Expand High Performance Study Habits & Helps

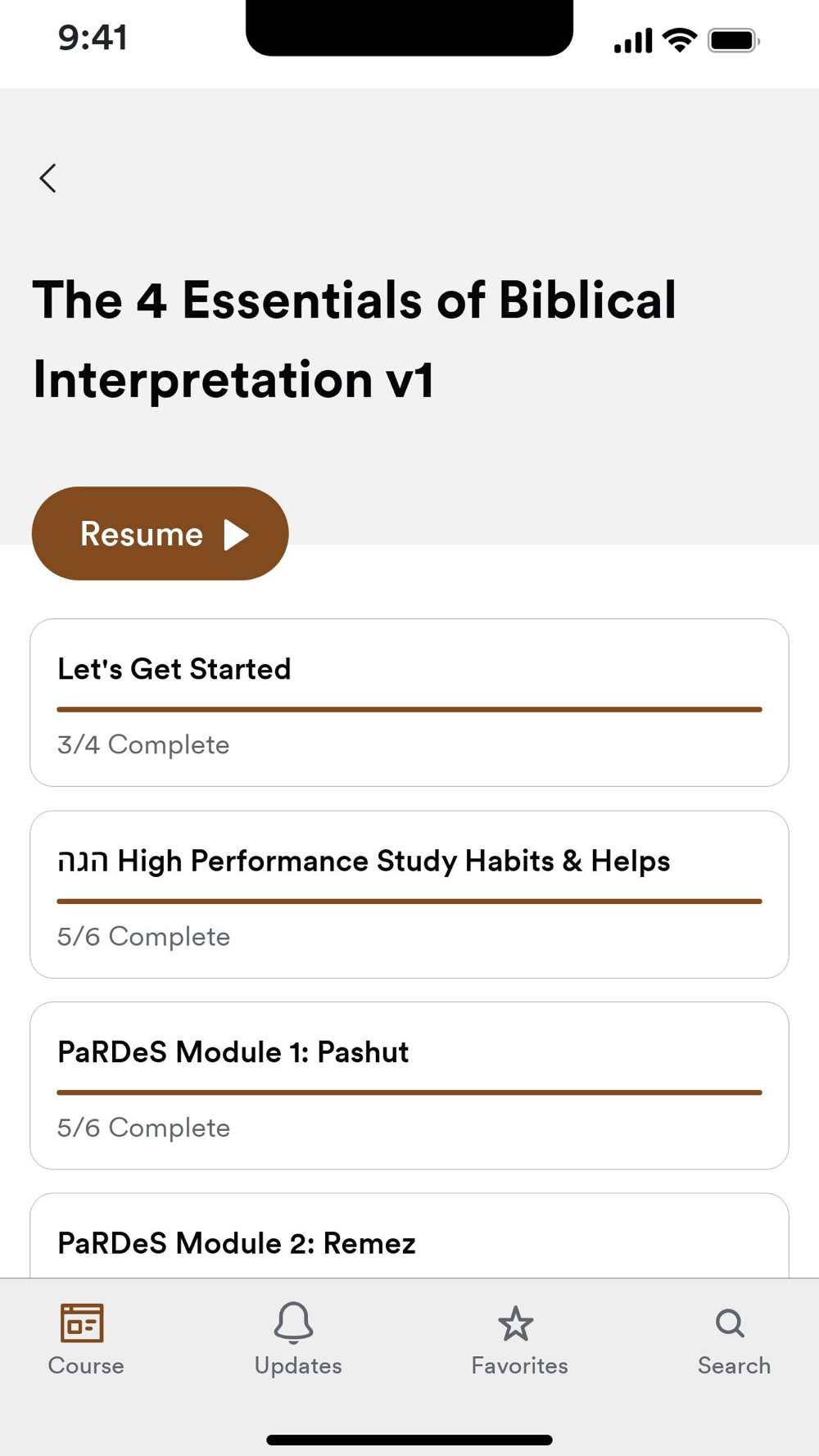pos(364,861)
